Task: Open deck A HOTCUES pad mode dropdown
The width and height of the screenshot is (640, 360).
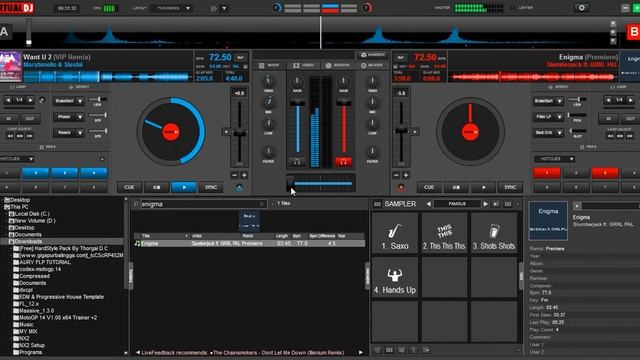Action: (17, 159)
